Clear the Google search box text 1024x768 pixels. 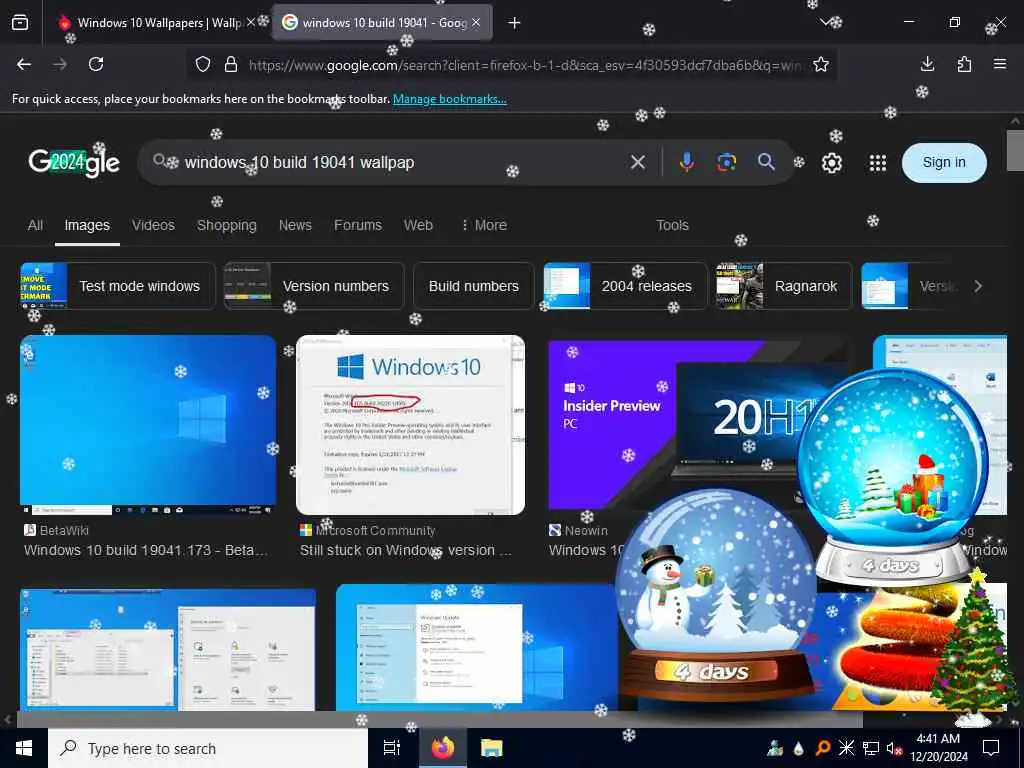point(638,162)
